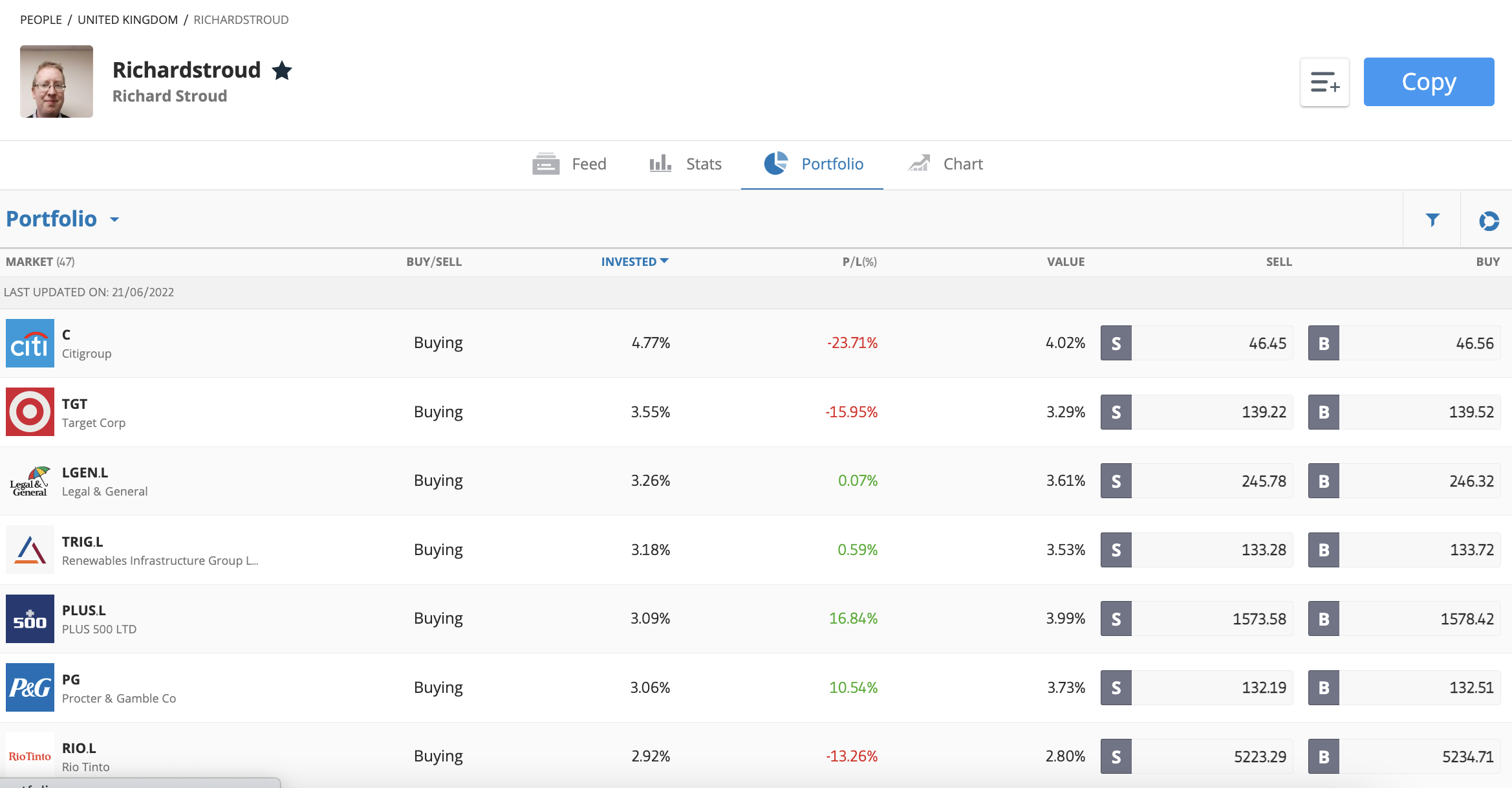Click the 16.84% P/L value
The image size is (1512, 788).
pyautogui.click(x=853, y=618)
